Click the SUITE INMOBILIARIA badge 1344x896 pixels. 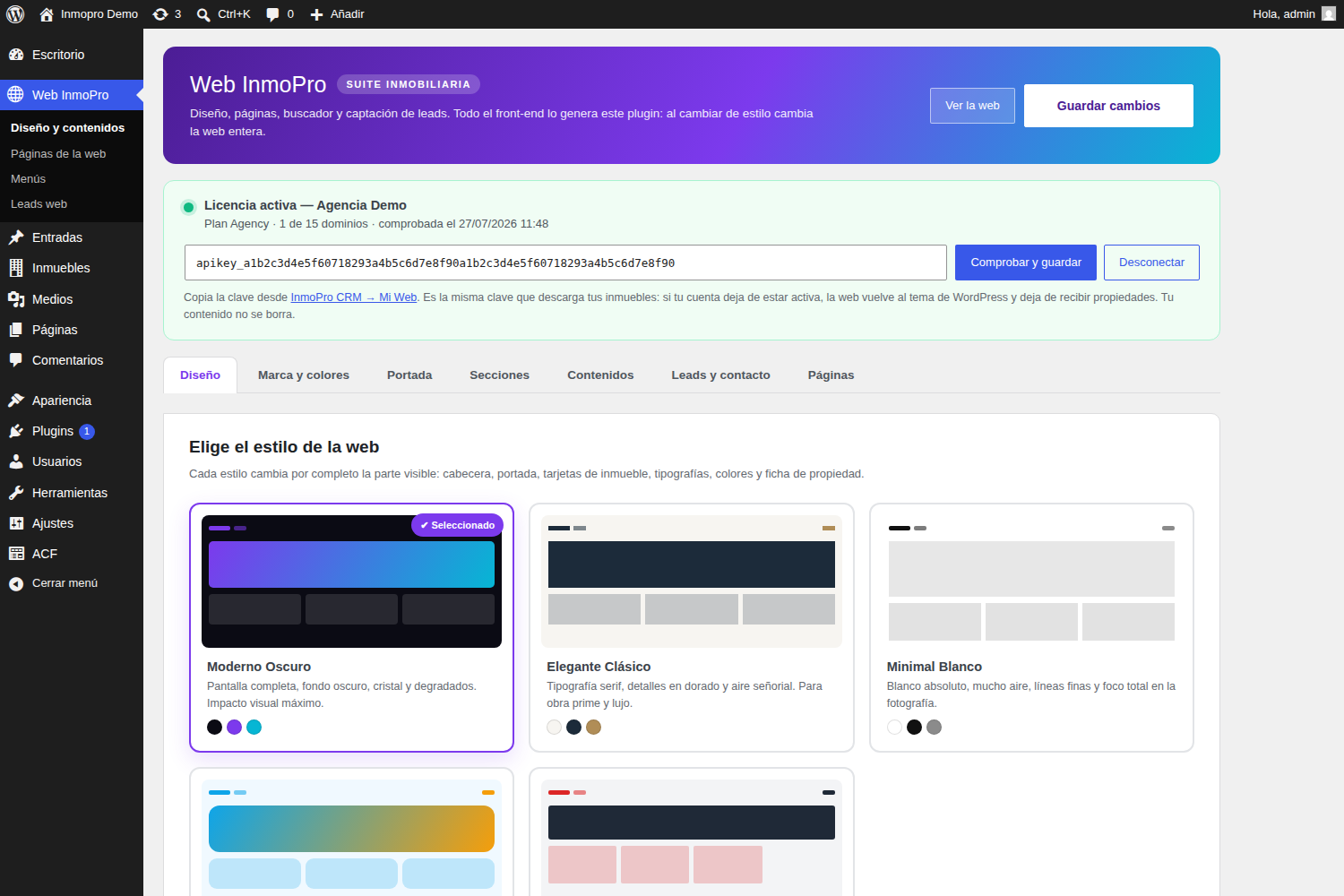pos(409,84)
